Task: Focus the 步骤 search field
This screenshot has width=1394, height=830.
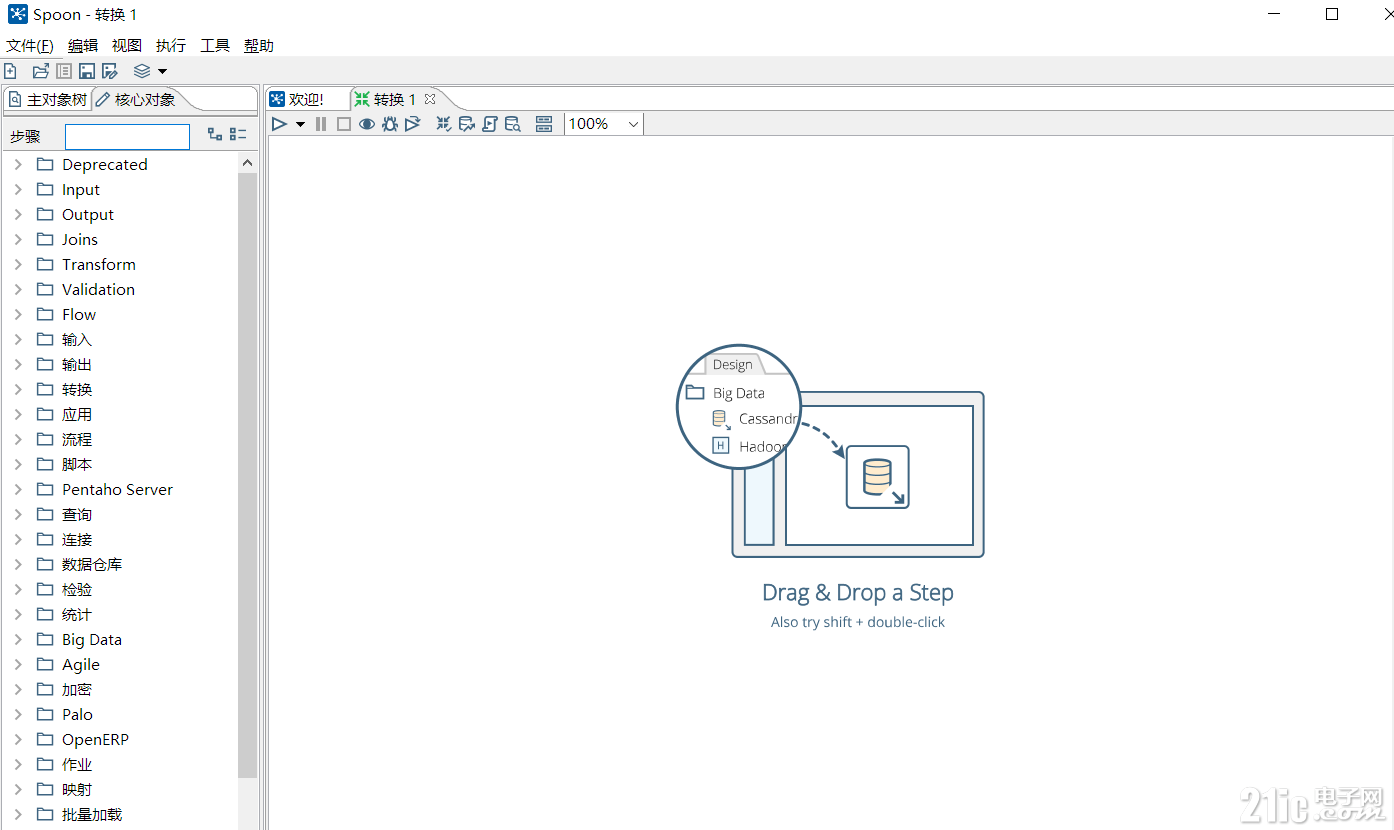Action: [x=127, y=137]
